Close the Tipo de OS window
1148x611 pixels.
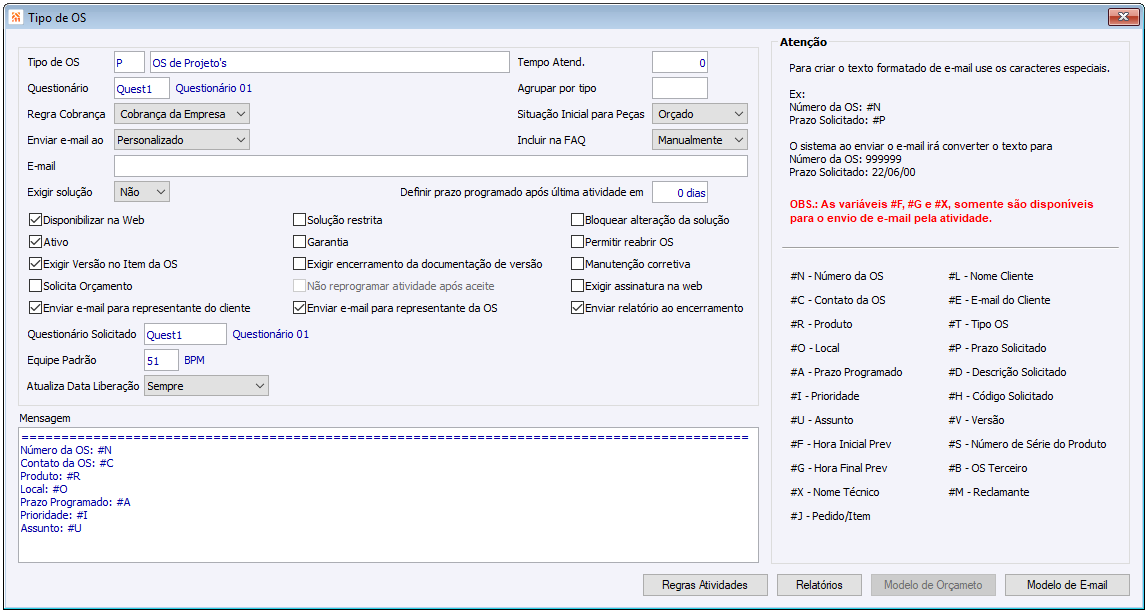click(1124, 17)
